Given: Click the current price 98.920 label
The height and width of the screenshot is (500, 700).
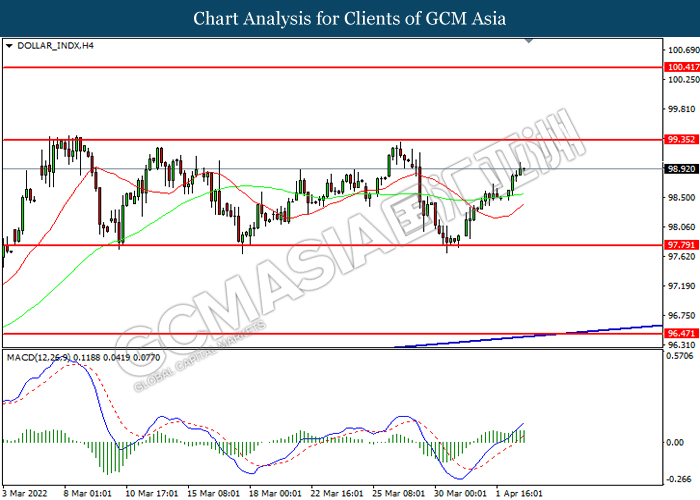Looking at the screenshot, I should [681, 169].
